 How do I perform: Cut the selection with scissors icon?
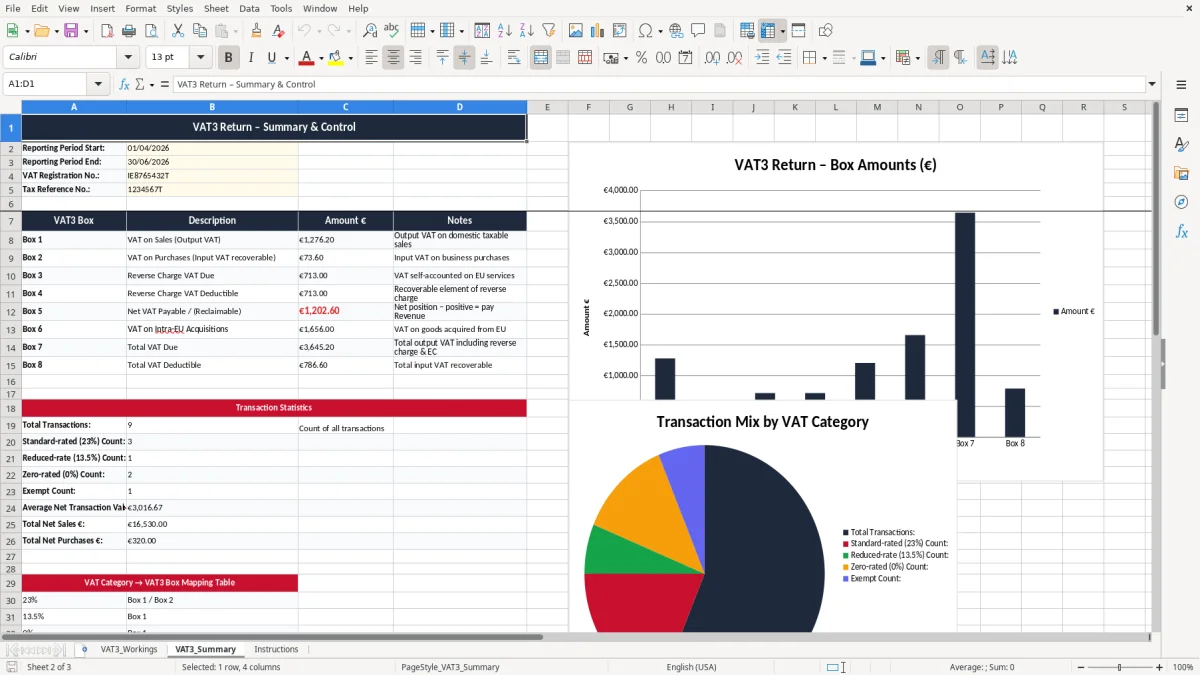click(x=177, y=31)
